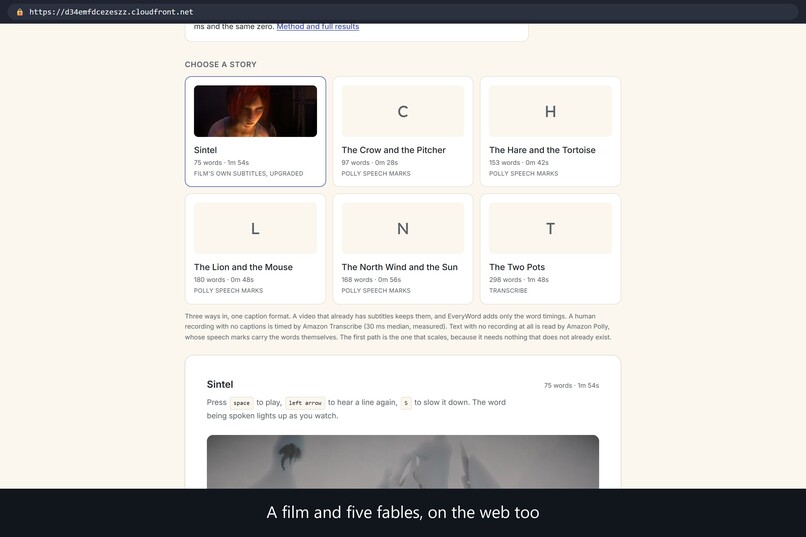
Task: Click the Sintel heading in player panel
Action: (x=220, y=384)
